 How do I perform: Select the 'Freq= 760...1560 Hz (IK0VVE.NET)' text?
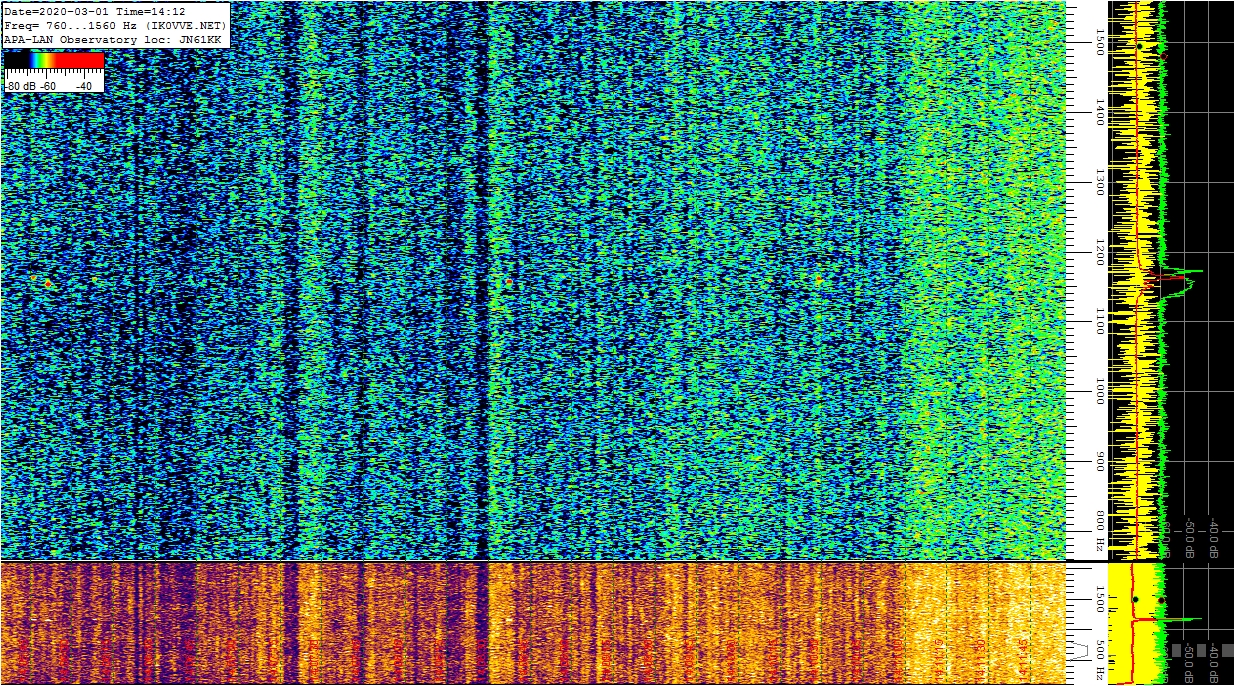[x=116, y=26]
